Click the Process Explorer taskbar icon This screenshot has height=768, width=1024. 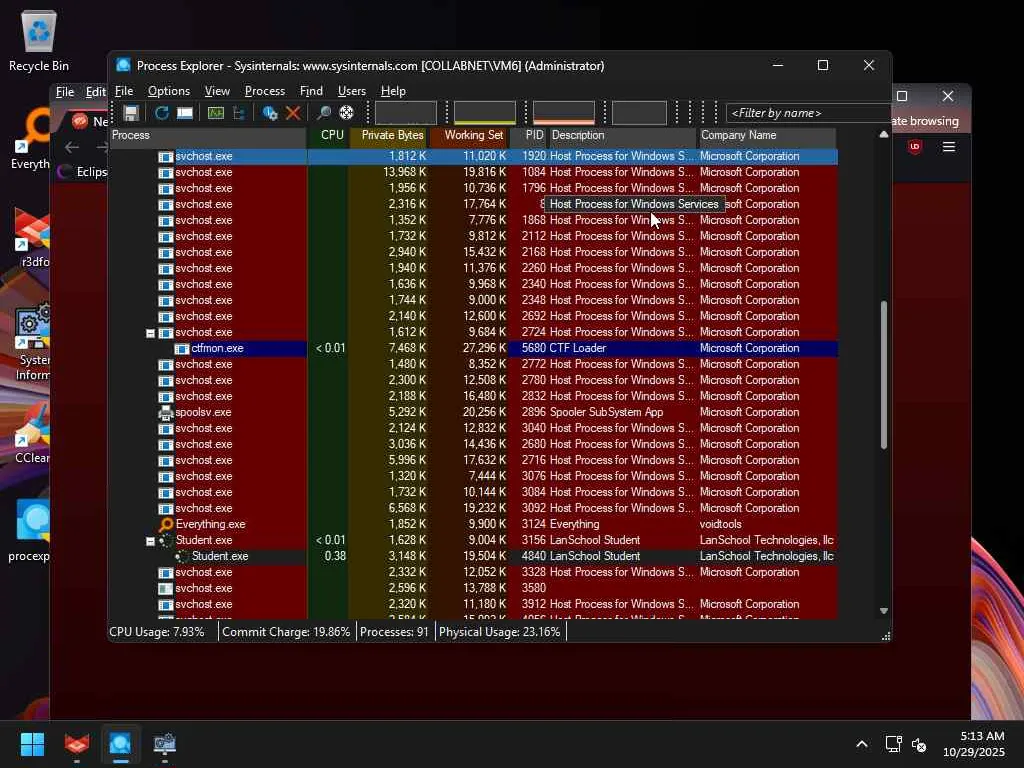click(x=120, y=744)
